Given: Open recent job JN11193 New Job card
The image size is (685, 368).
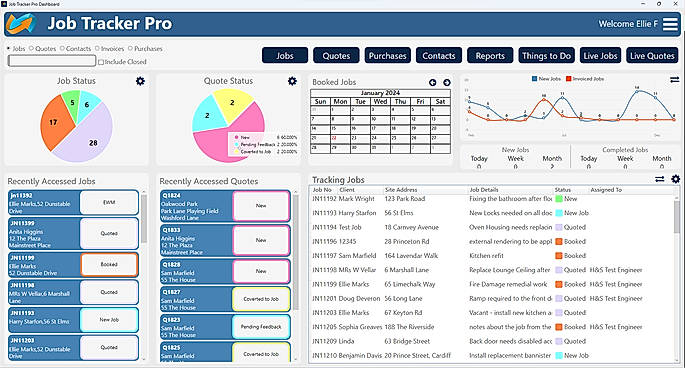Looking at the screenshot, I should click(73, 320).
